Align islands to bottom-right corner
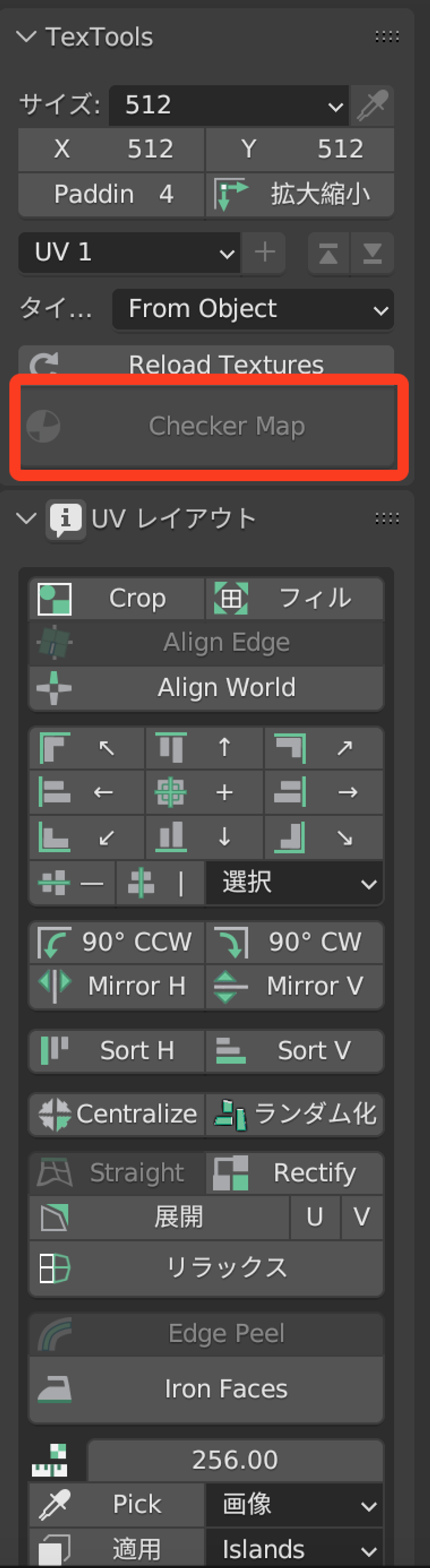This screenshot has height=1568, width=430. [x=324, y=838]
